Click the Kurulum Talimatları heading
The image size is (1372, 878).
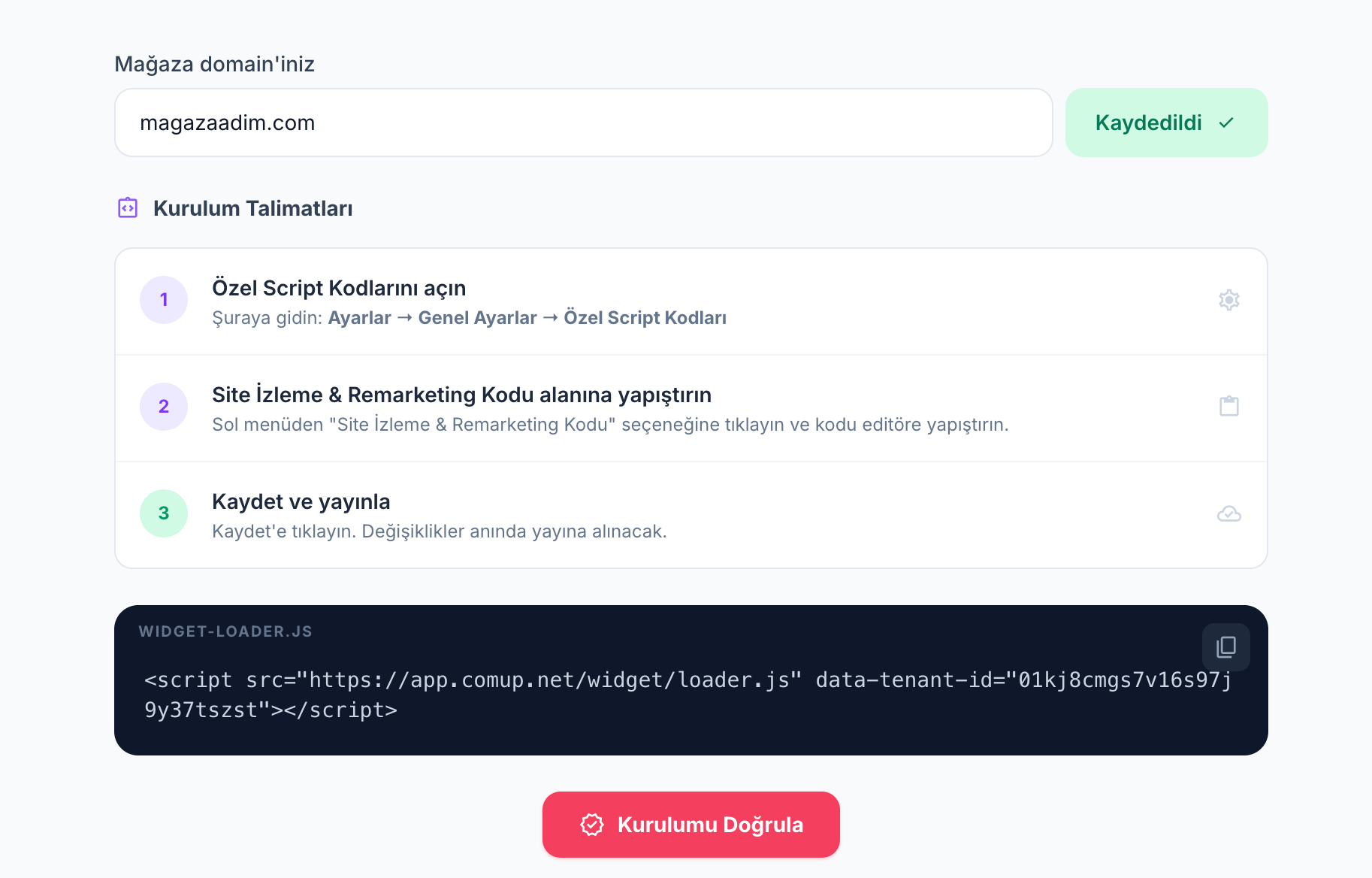click(253, 208)
